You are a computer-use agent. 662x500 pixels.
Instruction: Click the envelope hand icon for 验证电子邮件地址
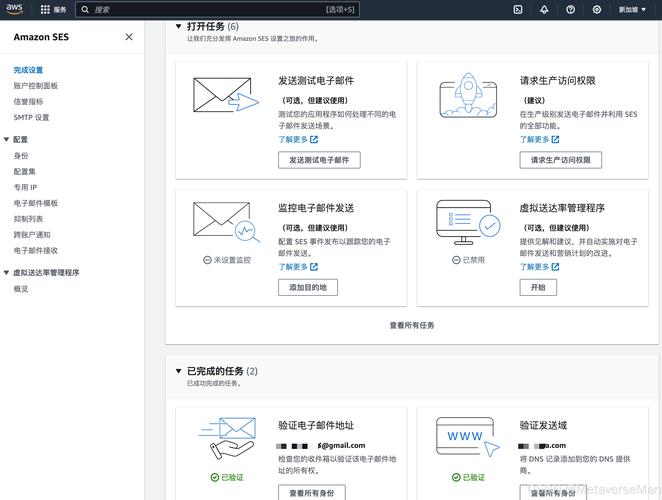point(227,438)
